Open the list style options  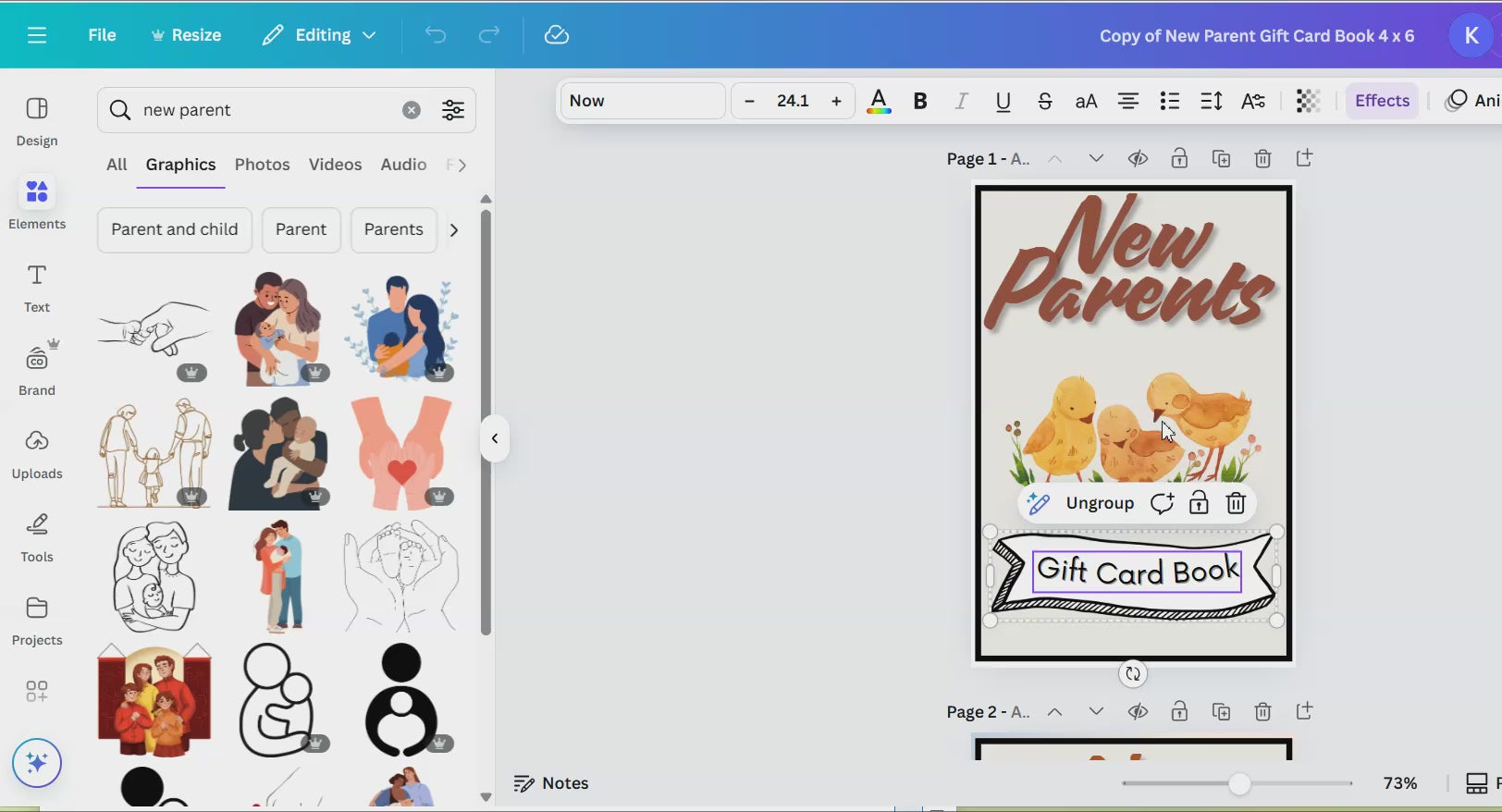click(1170, 101)
